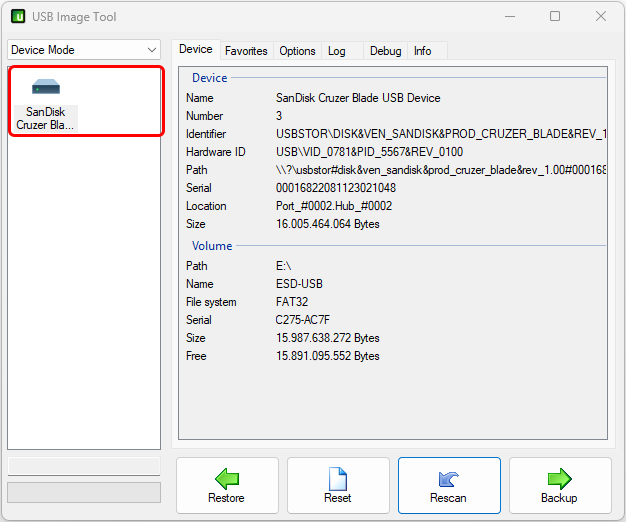Switch to the Favorites tab
The height and width of the screenshot is (522, 626).
[246, 51]
